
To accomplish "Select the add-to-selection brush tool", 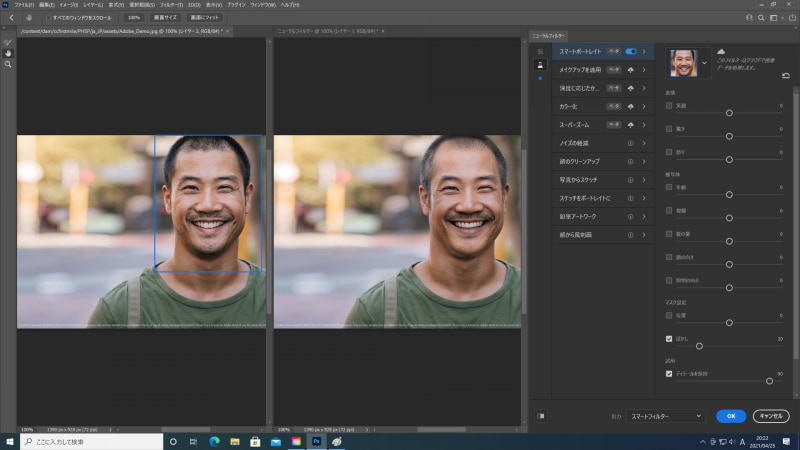I will pos(8,42).
